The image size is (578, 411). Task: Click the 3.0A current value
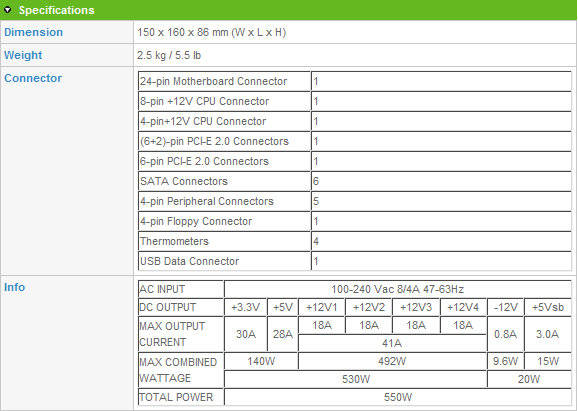[x=548, y=334]
